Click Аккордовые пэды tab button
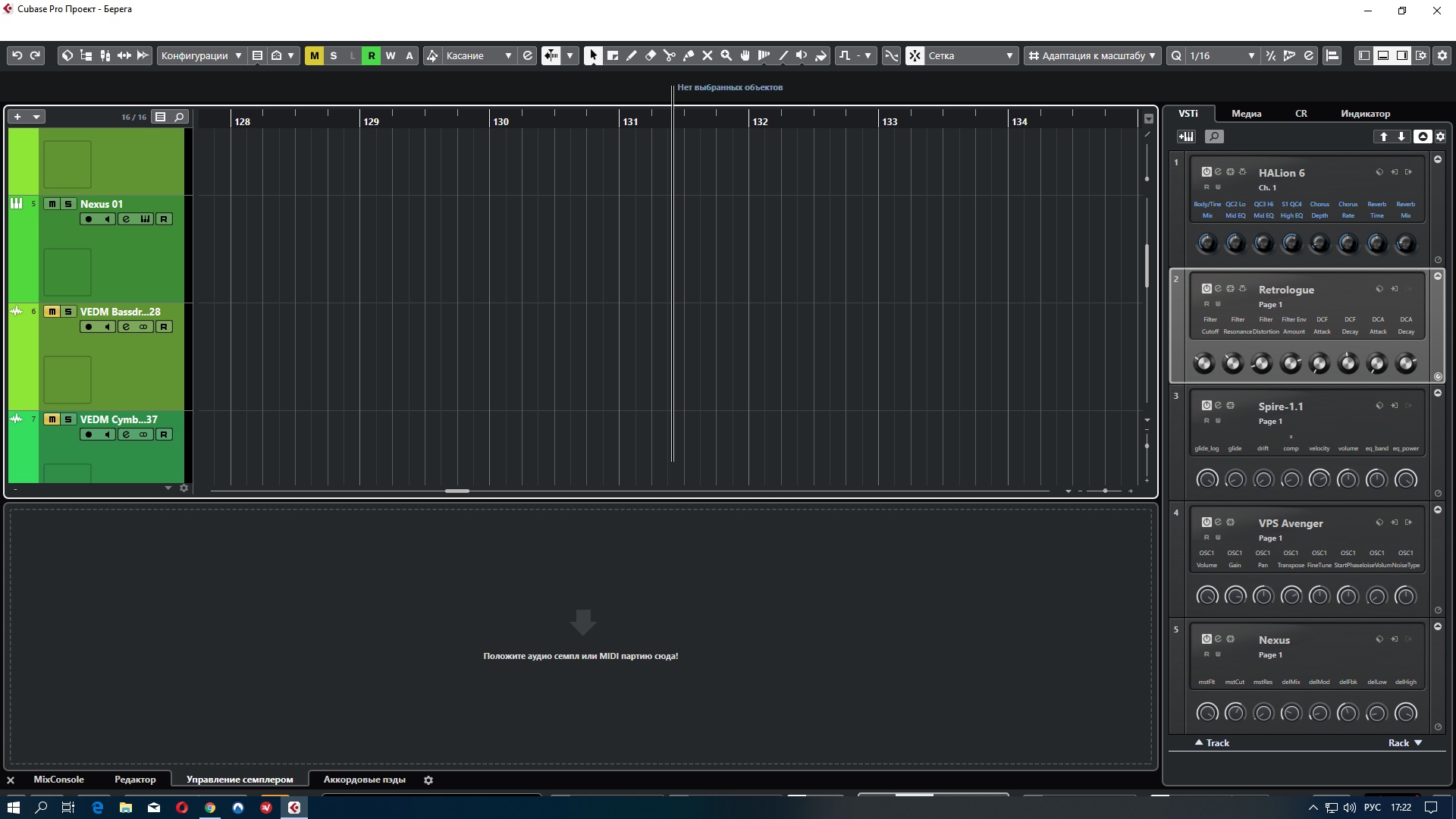Screen dimensions: 1456x819 tap(364, 780)
